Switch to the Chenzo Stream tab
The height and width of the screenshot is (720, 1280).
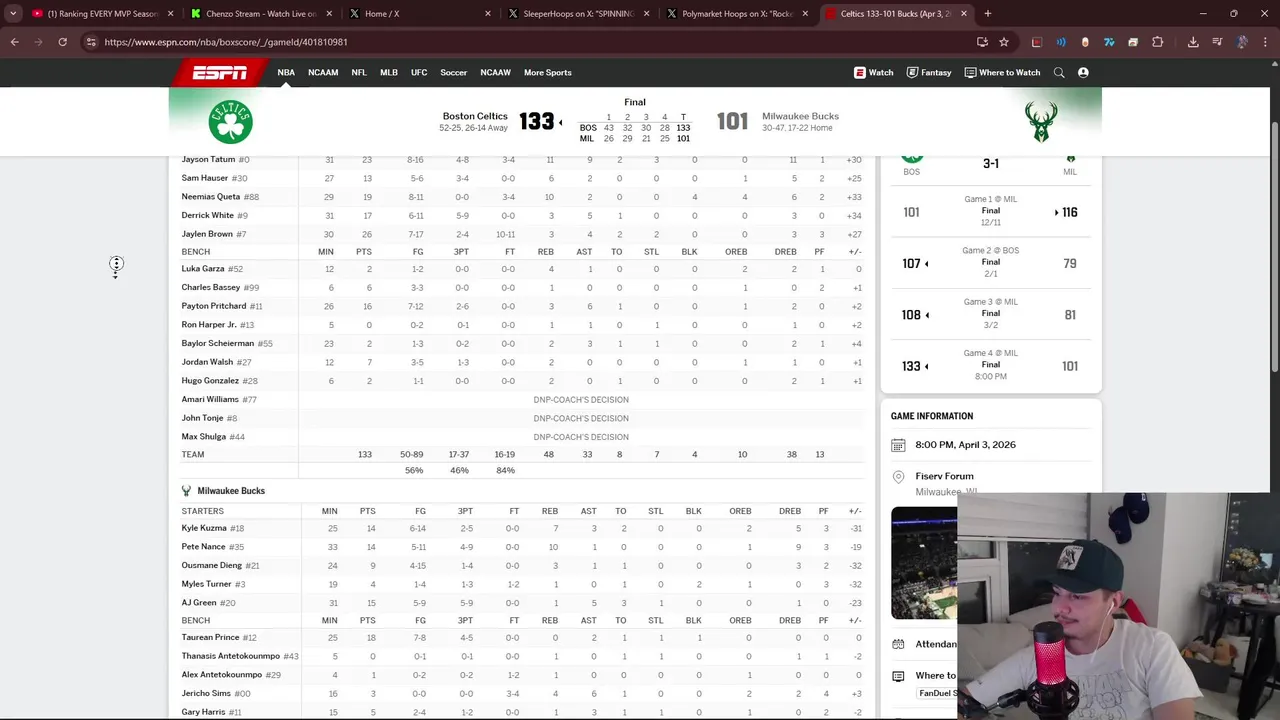click(261, 14)
